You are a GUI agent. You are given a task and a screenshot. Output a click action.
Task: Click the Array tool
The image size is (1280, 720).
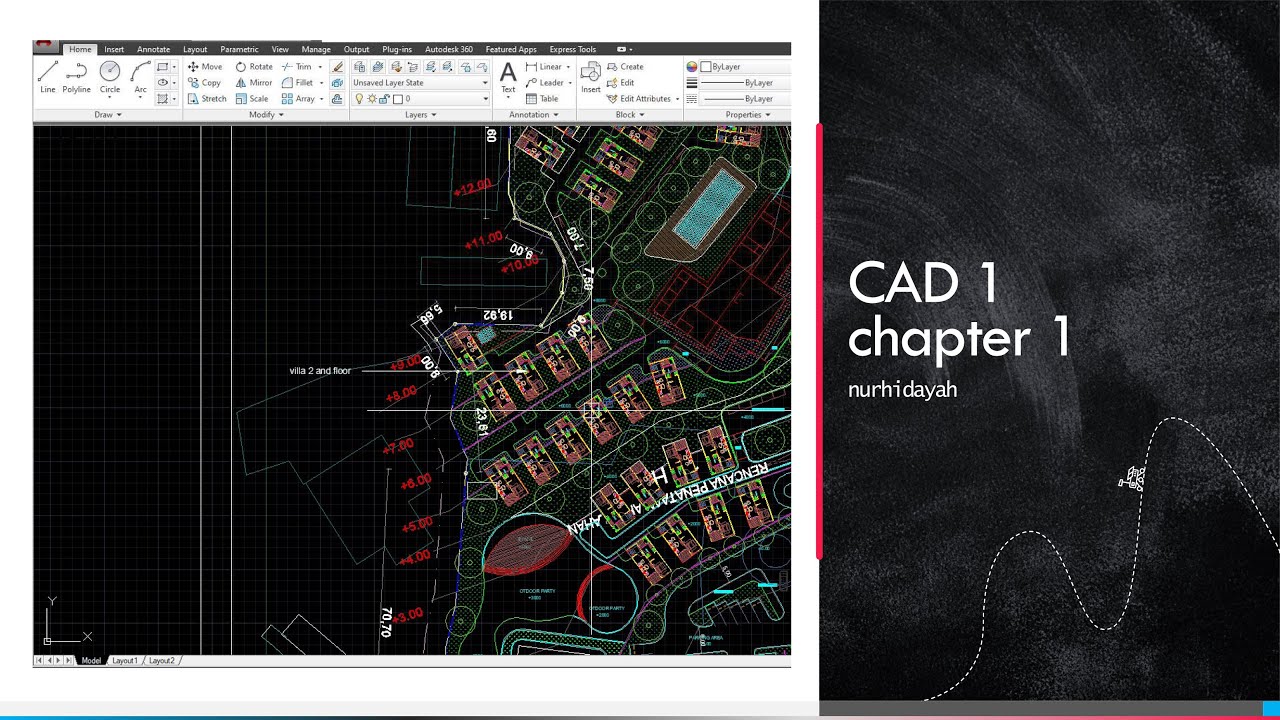point(299,99)
